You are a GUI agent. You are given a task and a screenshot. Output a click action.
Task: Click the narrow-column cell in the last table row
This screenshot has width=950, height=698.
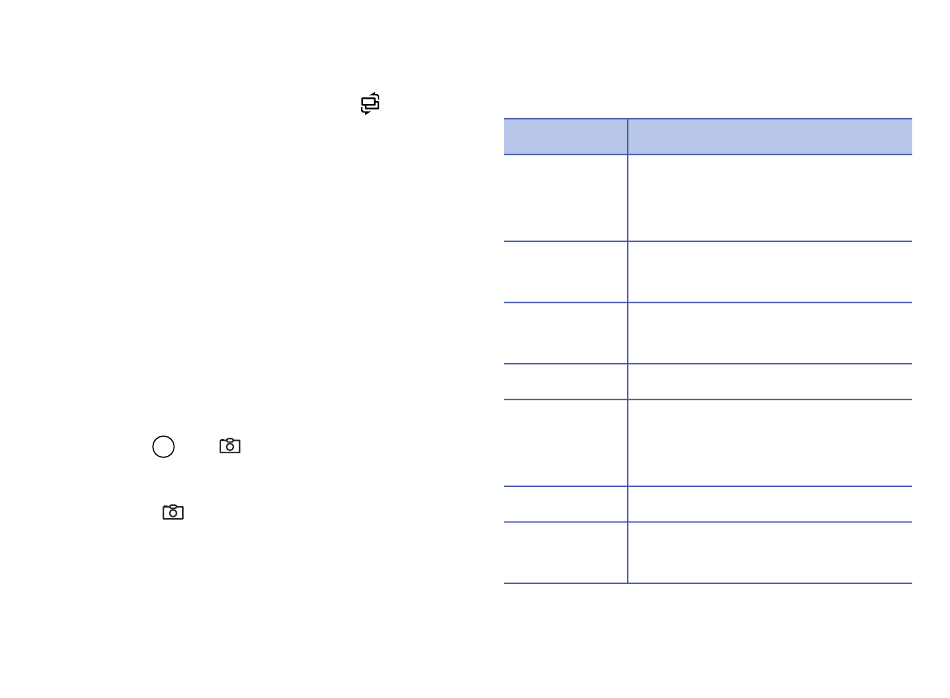coord(565,553)
